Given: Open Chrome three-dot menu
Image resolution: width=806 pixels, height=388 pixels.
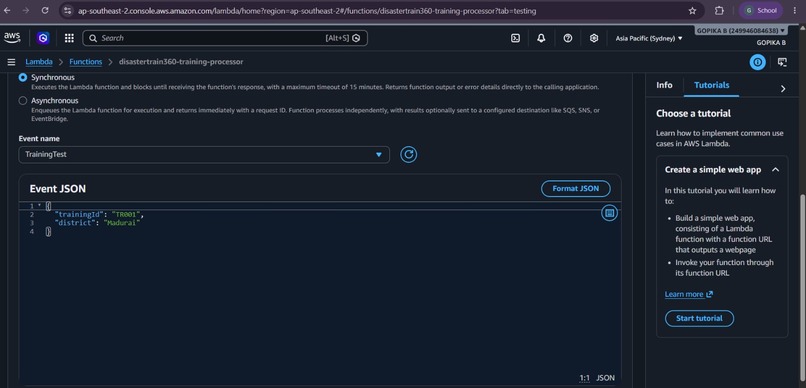Looking at the screenshot, I should tap(794, 10).
